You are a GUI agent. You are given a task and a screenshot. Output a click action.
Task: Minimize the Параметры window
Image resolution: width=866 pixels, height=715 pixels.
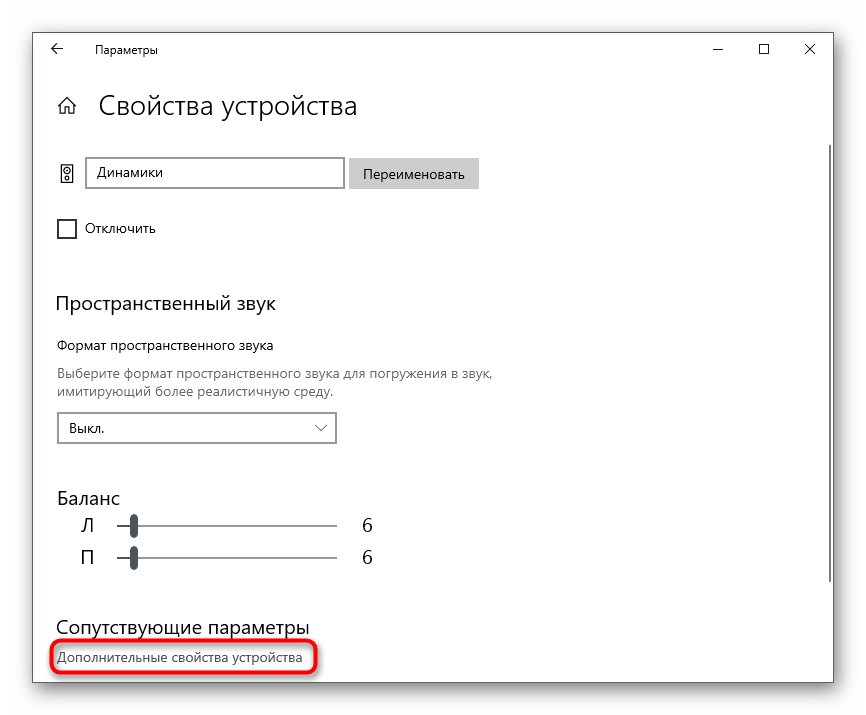[x=718, y=49]
